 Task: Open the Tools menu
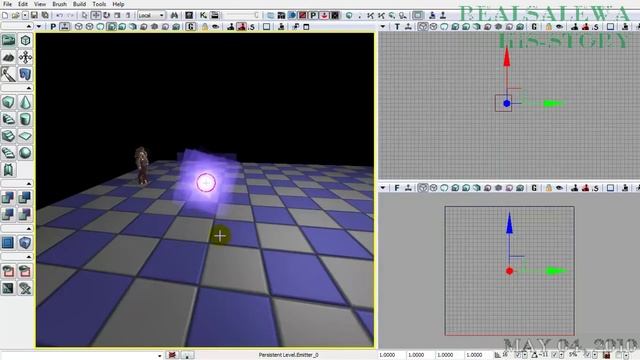coord(99,4)
